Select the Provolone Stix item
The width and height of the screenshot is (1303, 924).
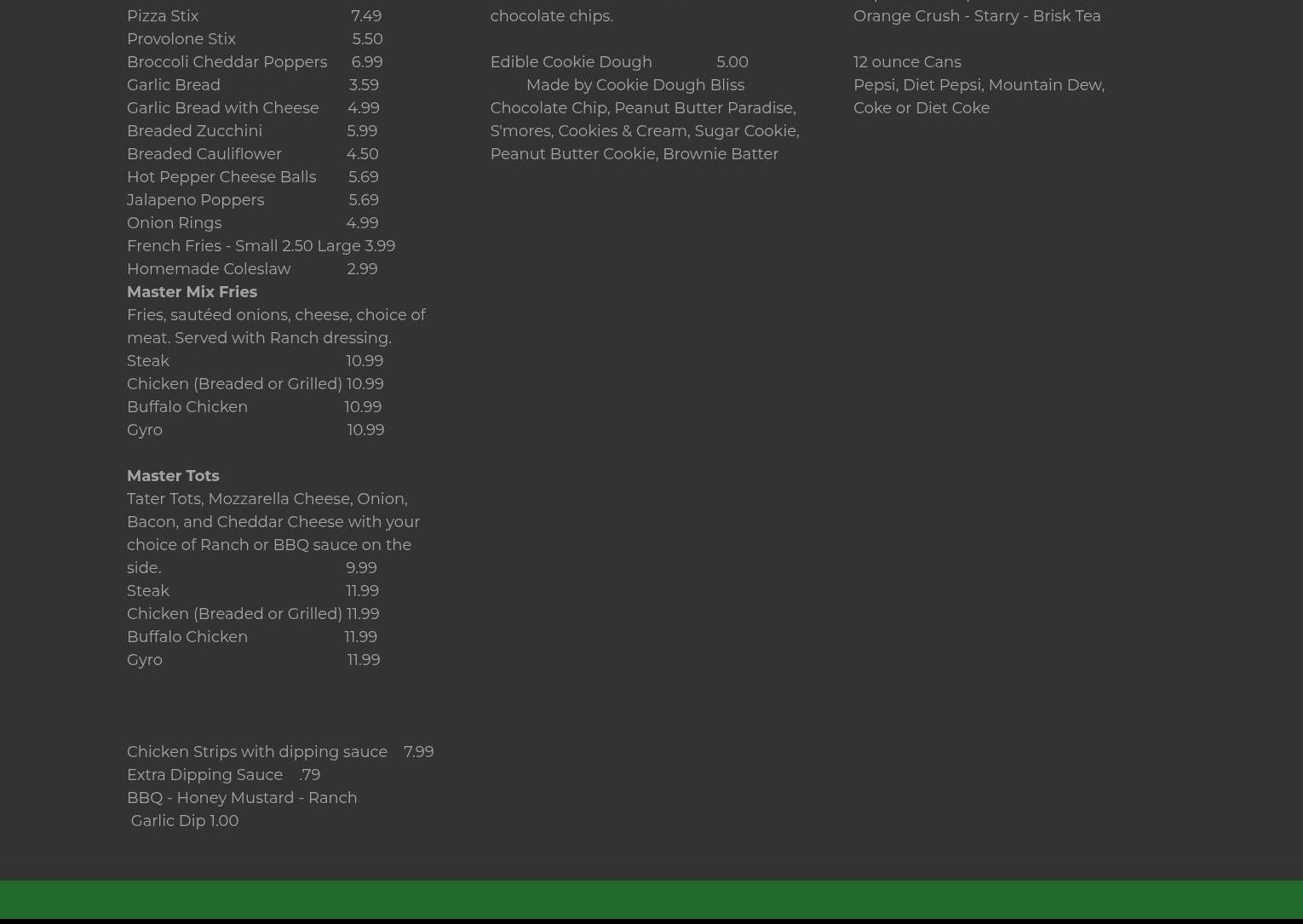point(181,39)
